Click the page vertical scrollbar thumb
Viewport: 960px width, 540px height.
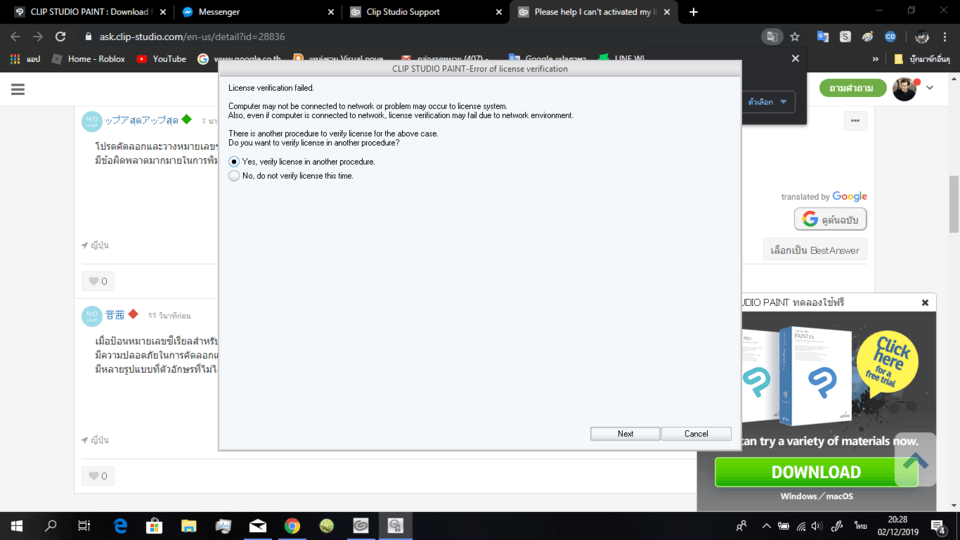click(954, 204)
